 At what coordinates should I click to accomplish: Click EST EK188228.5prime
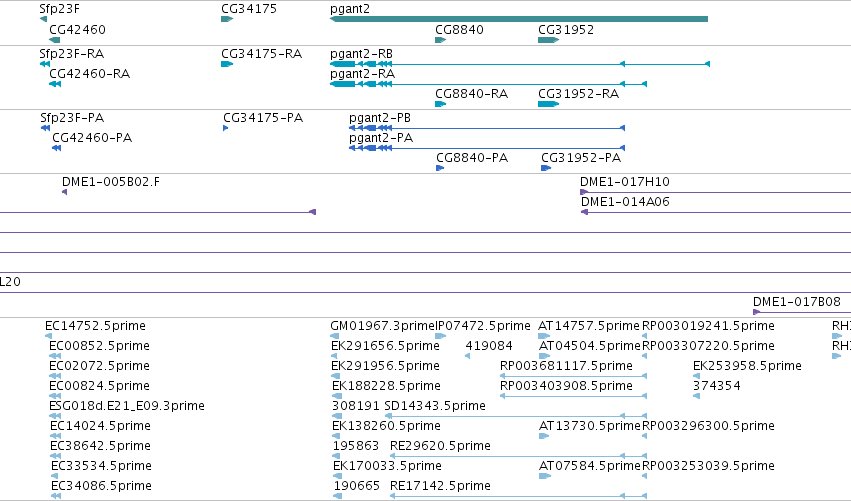336,396
